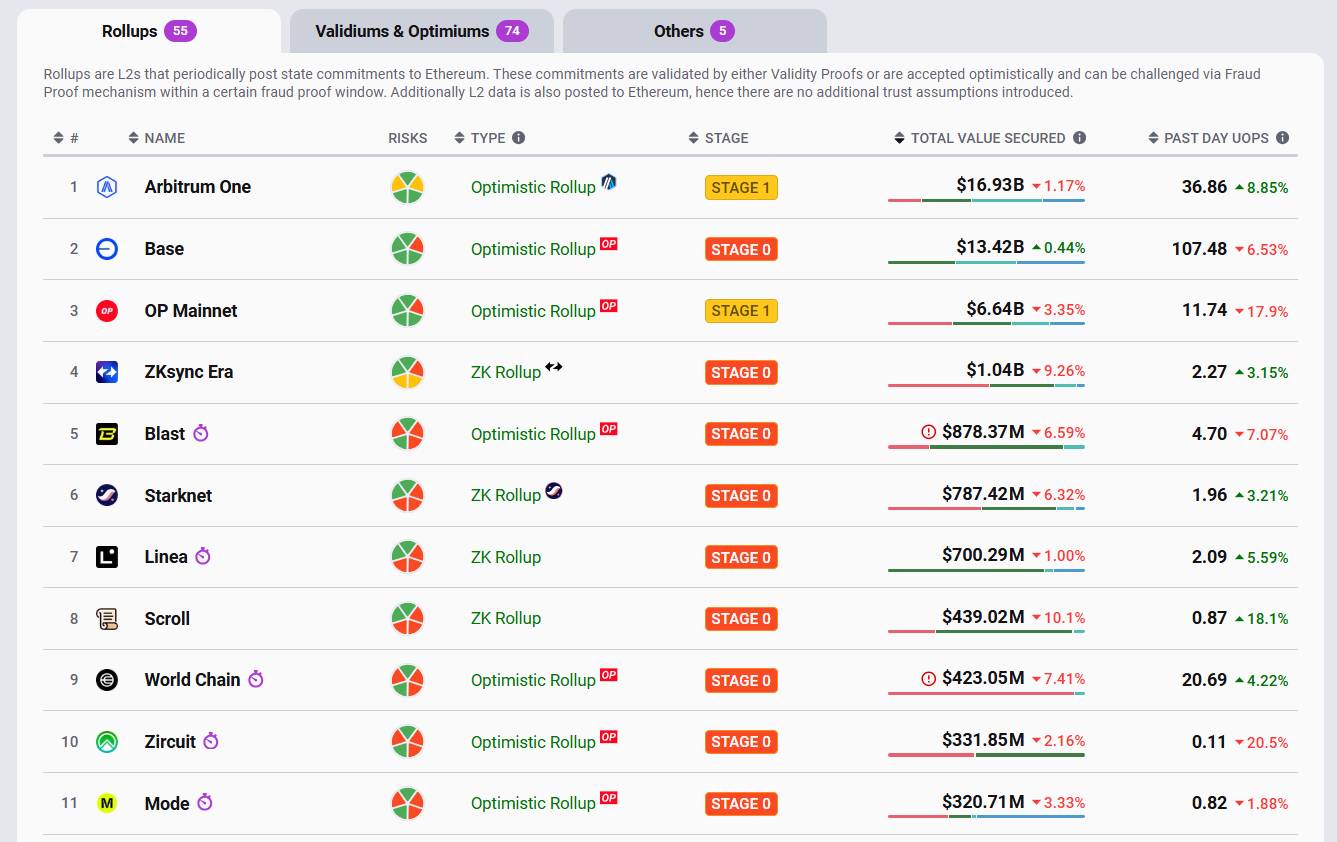Sort by the TYPE column header
Viewport: 1337px width, 842px height.
[x=480, y=138]
